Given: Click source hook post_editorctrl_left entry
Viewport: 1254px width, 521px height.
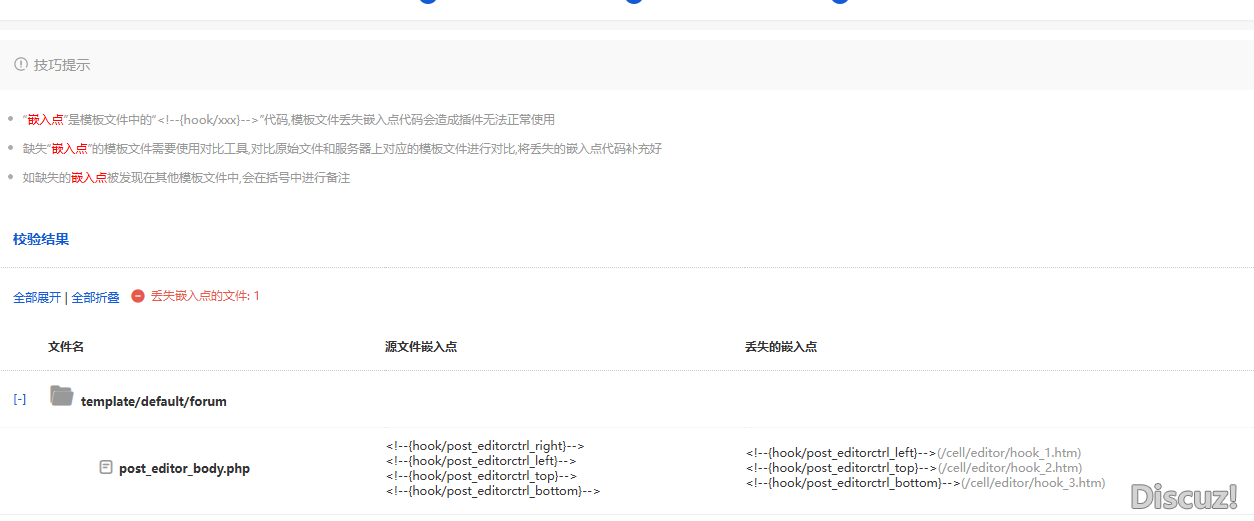Looking at the screenshot, I should [x=481, y=461].
